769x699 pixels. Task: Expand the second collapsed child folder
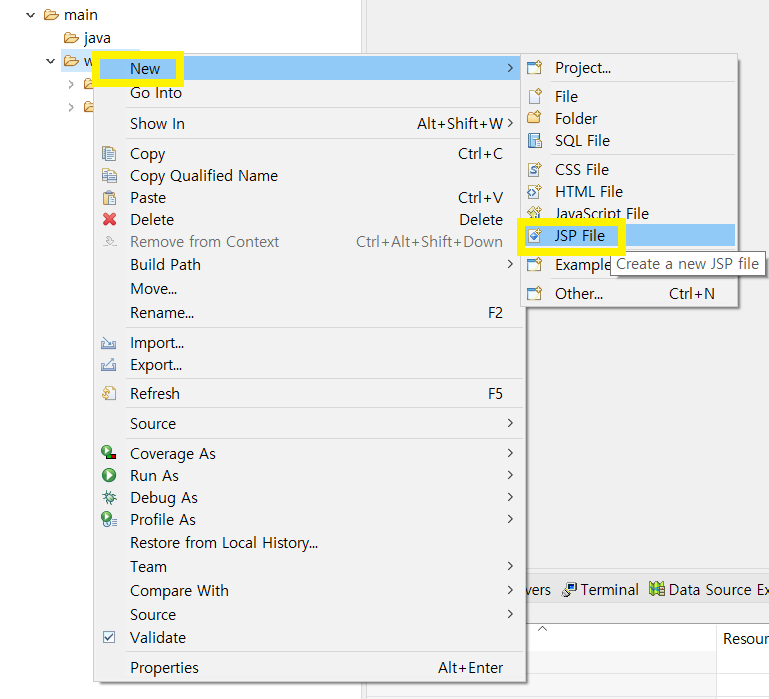pos(71,107)
